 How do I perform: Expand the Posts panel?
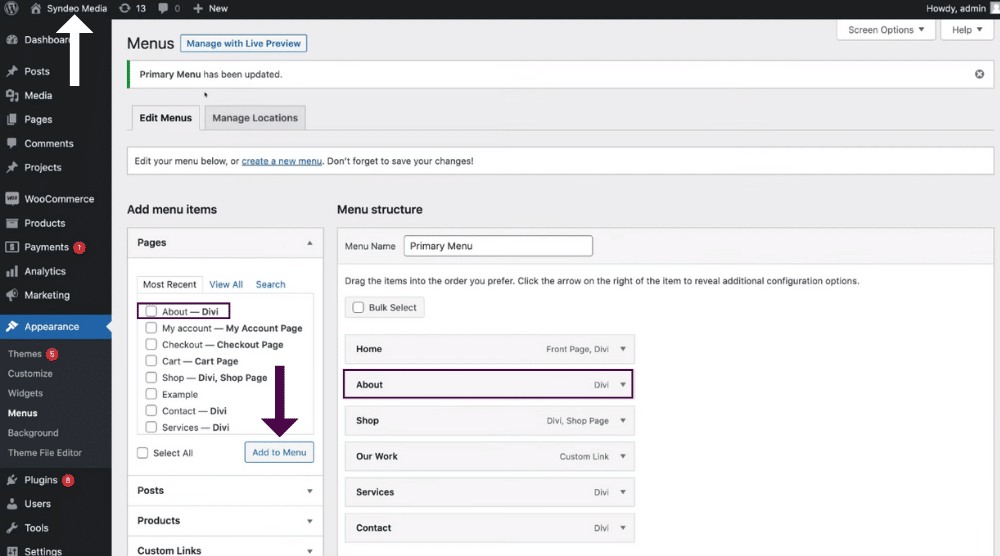tap(310, 491)
